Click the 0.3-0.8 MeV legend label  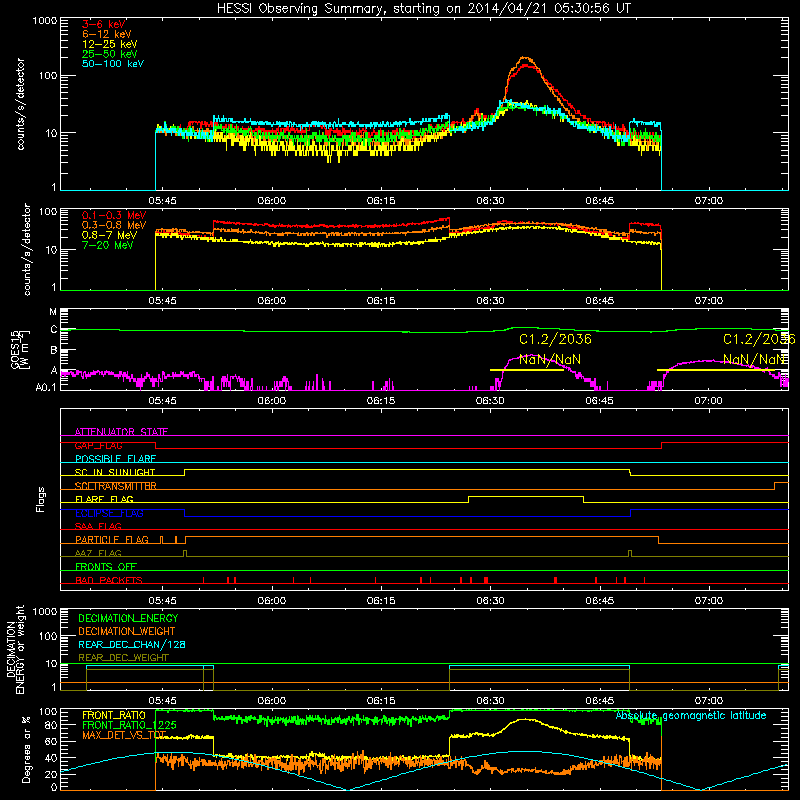[114, 225]
